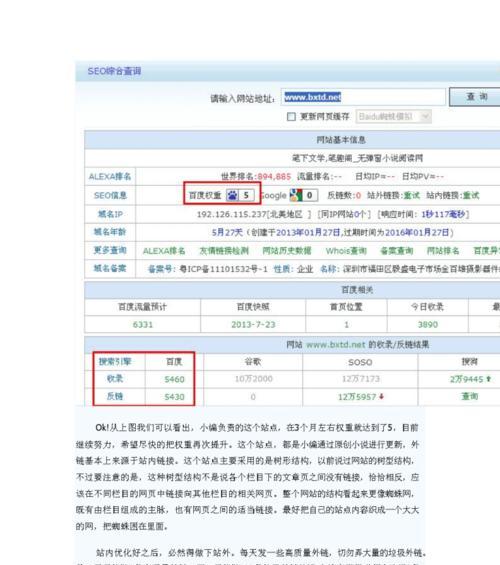Click the www.bxtd.net link in results header
This screenshot has height=565, width=500.
coord(335,344)
